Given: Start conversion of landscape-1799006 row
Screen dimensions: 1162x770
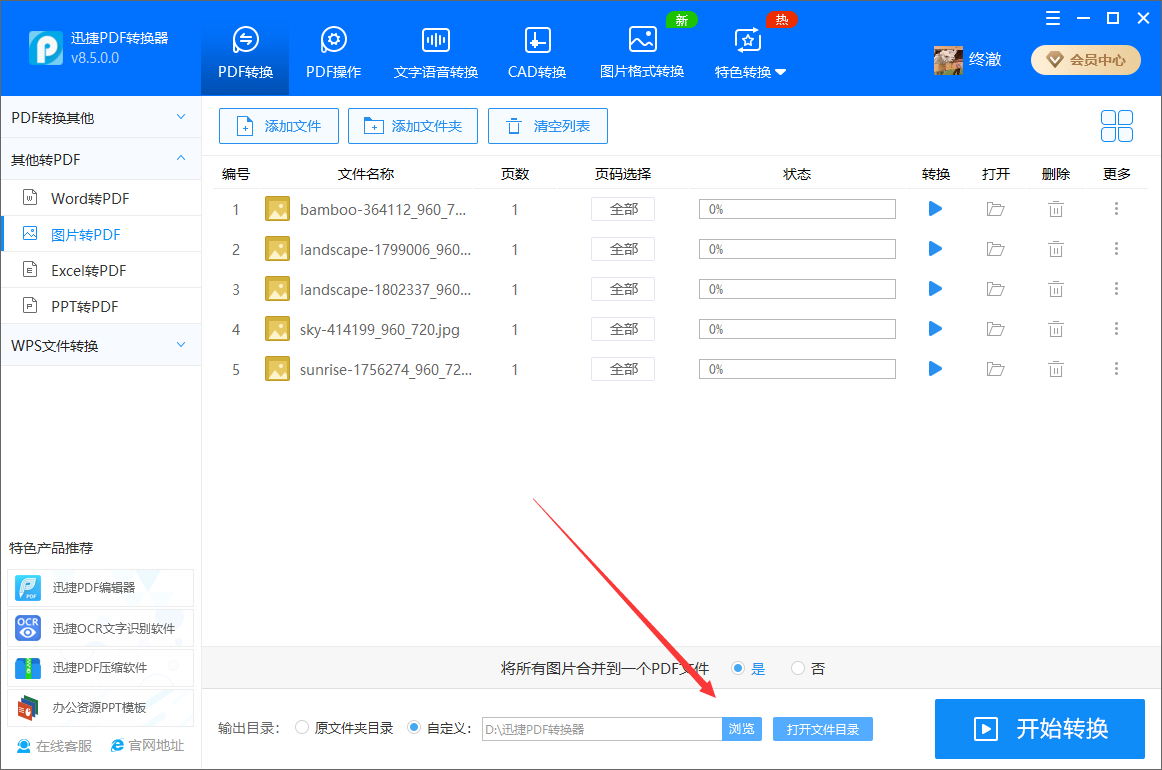Looking at the screenshot, I should (935, 249).
